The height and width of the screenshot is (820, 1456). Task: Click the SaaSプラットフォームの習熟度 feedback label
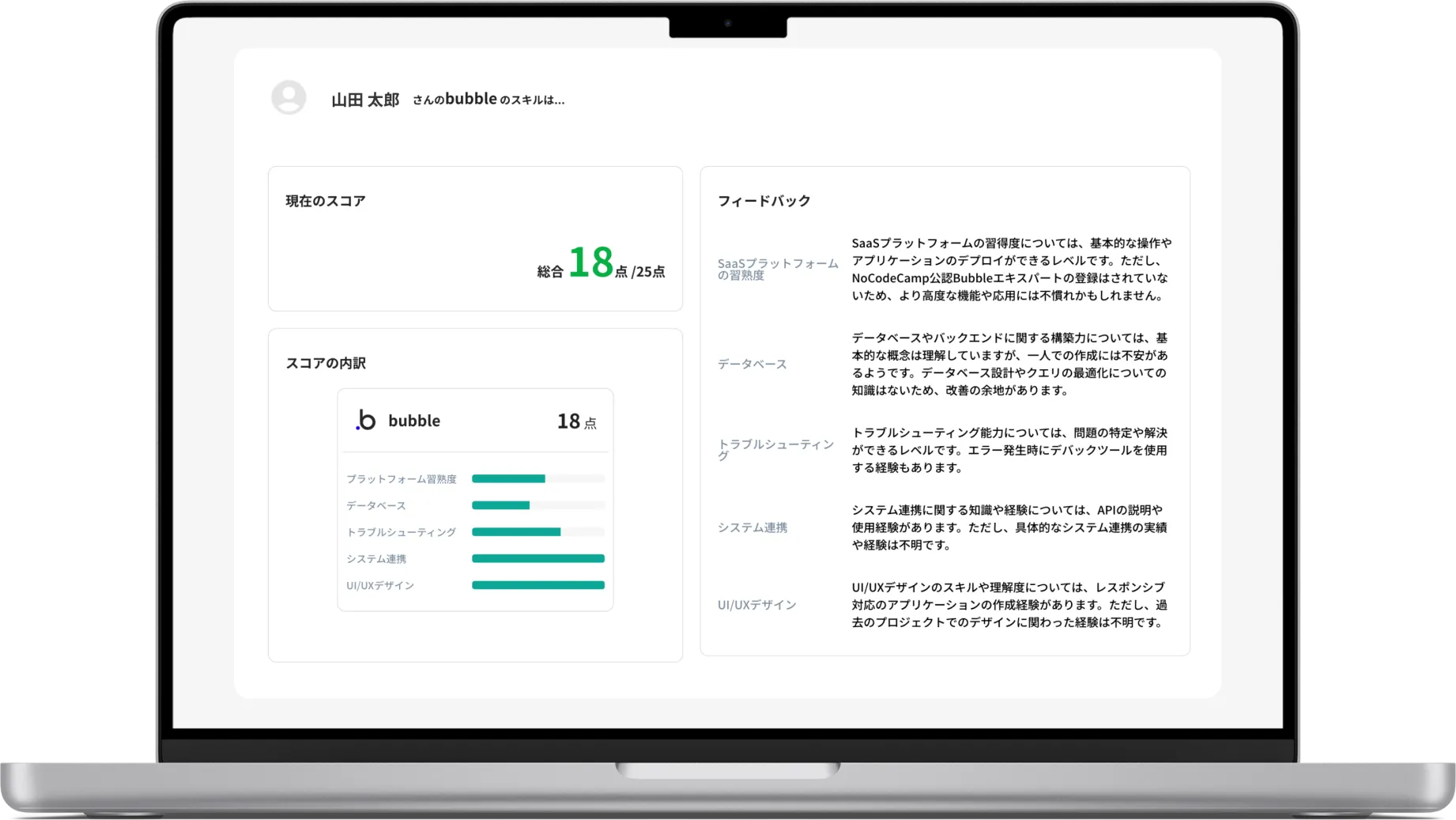coord(778,270)
